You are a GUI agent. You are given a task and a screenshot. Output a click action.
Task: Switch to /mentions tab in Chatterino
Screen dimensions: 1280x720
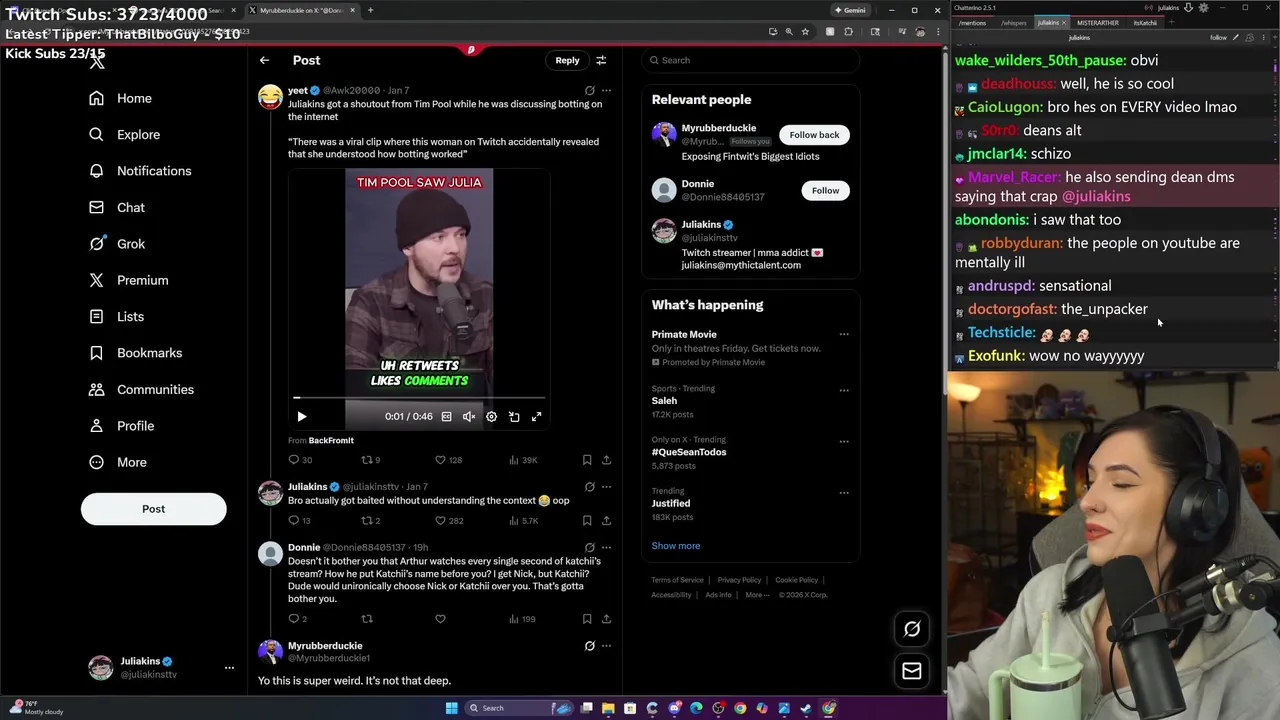(x=972, y=22)
